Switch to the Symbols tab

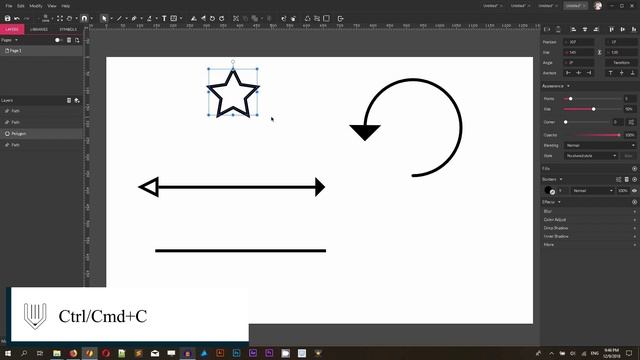68,29
